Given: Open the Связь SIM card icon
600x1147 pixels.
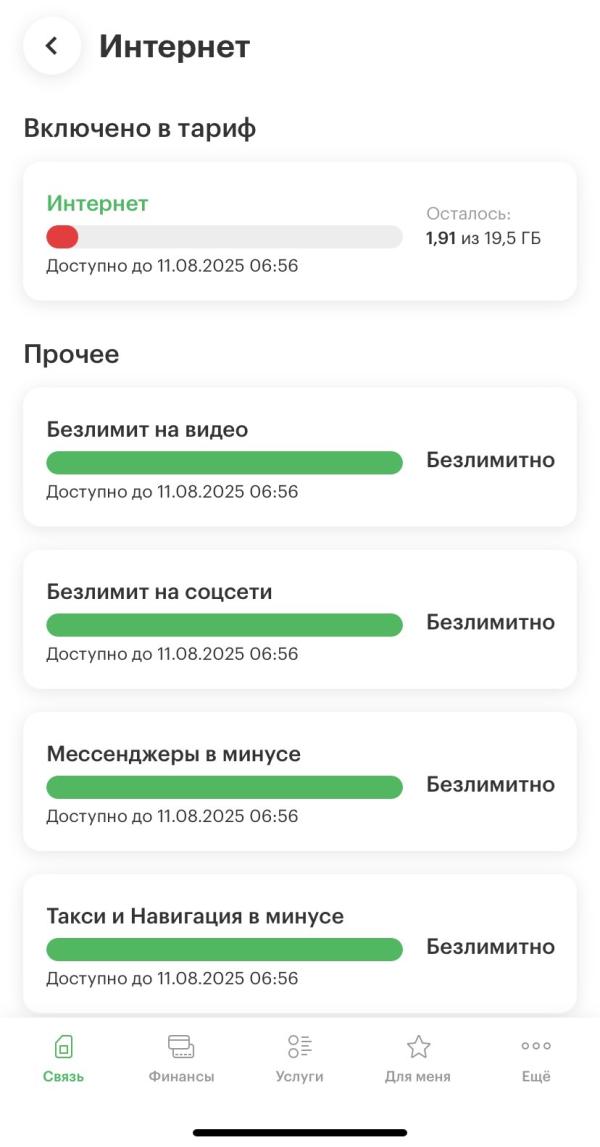Looking at the screenshot, I should 63,1047.
